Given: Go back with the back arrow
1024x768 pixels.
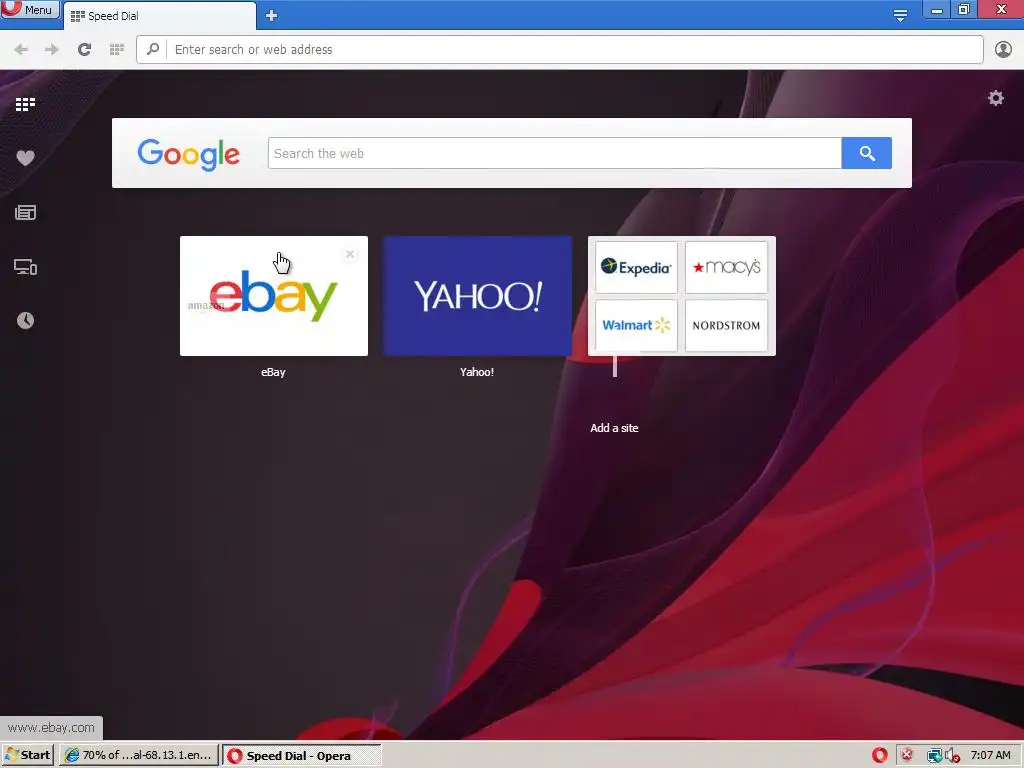Looking at the screenshot, I should coord(21,50).
